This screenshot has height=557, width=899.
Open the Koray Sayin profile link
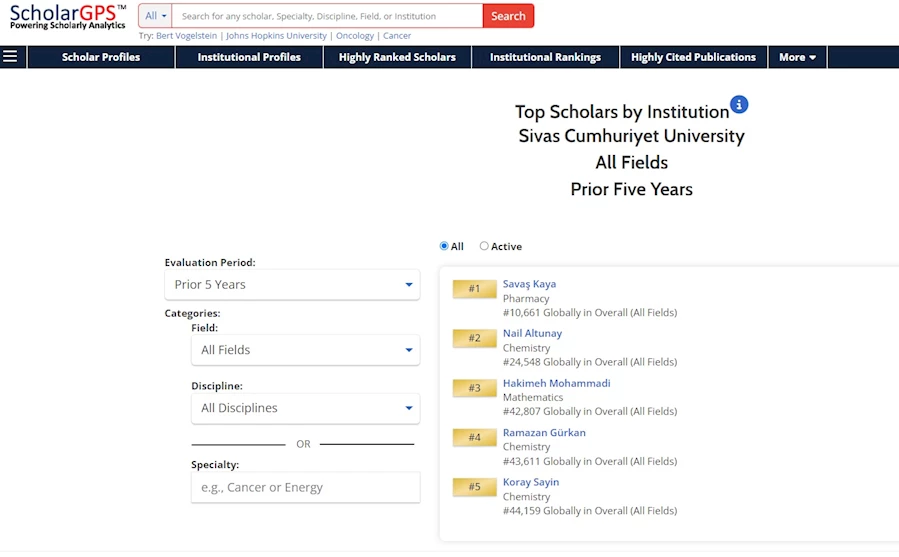tap(531, 482)
